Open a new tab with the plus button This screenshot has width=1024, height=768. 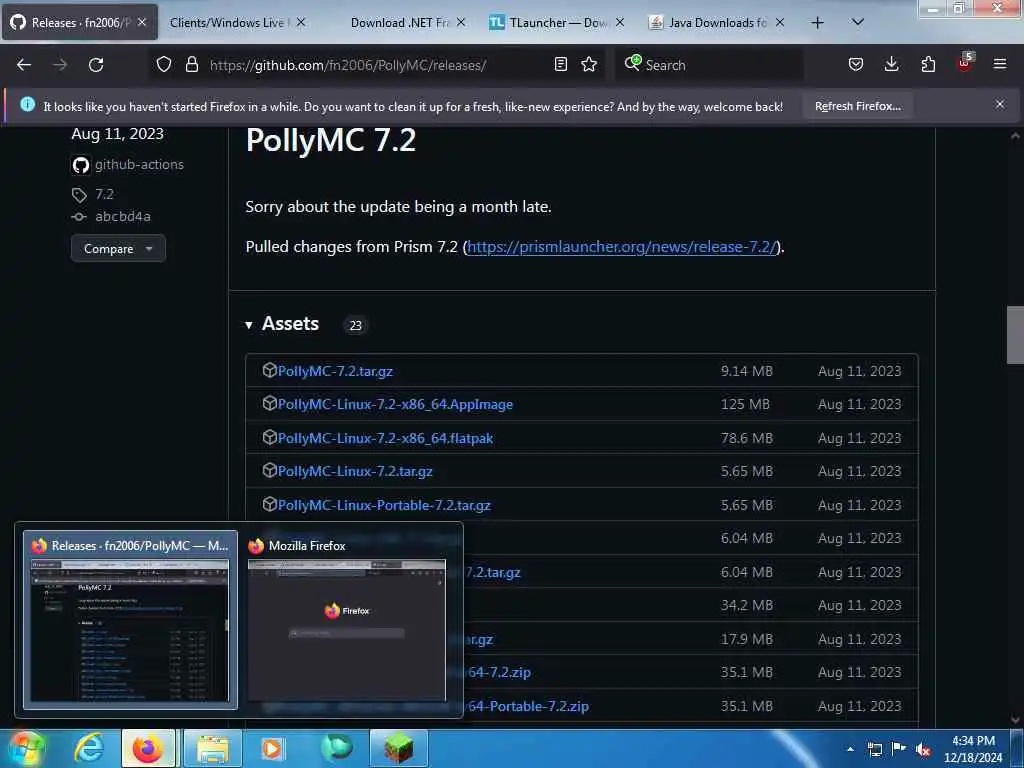point(817,23)
